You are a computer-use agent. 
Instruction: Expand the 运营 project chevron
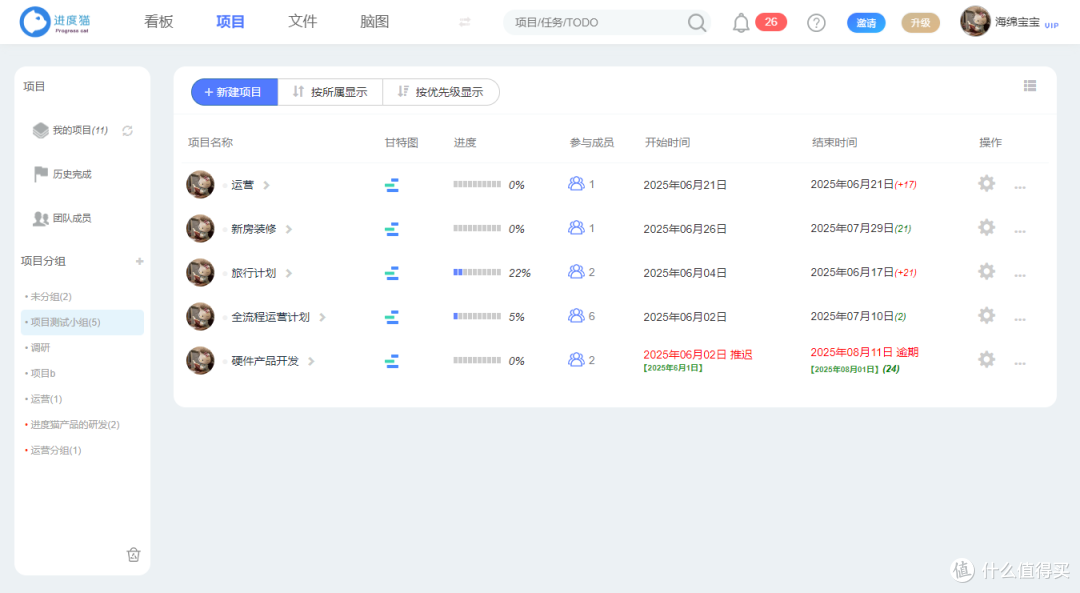point(267,185)
